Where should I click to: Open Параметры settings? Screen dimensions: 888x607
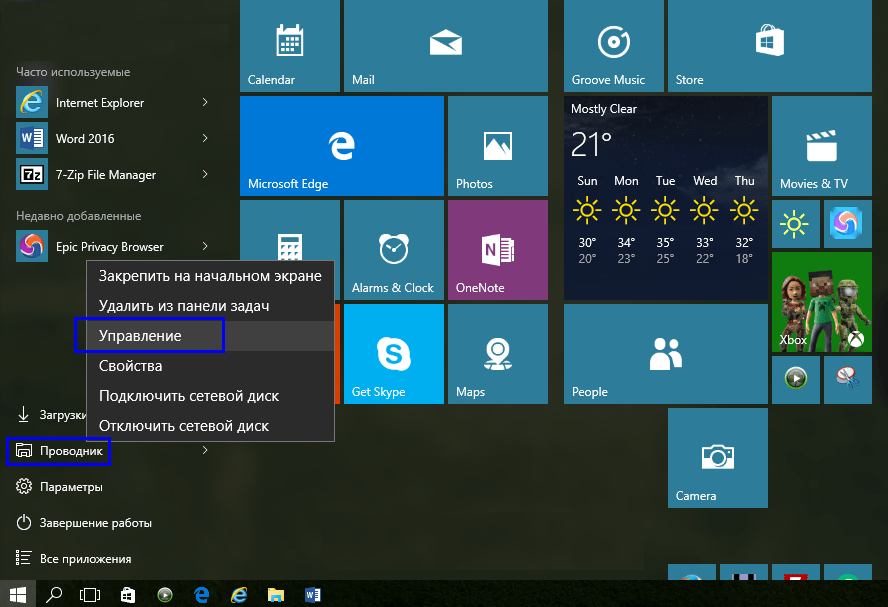[70, 487]
